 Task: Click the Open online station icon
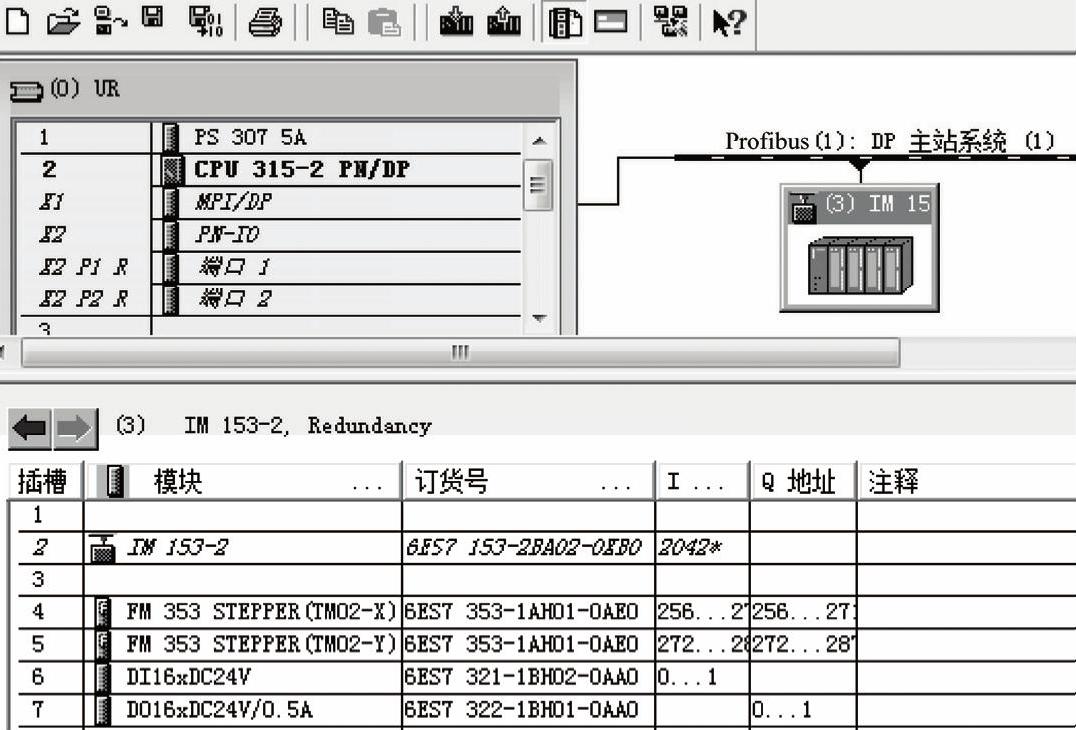(110, 21)
